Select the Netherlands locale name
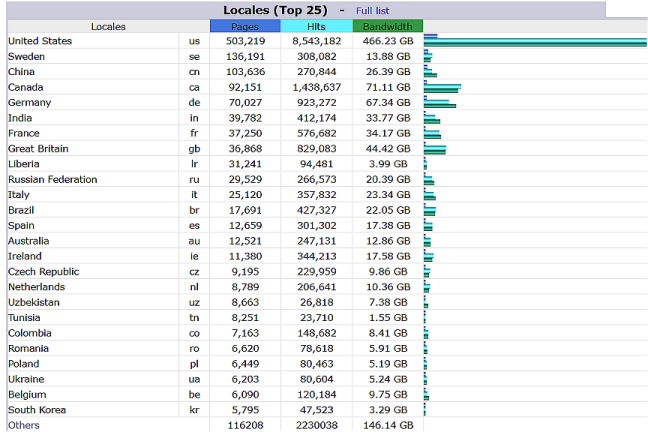Viewport: 648px width, 432px height. [37, 287]
